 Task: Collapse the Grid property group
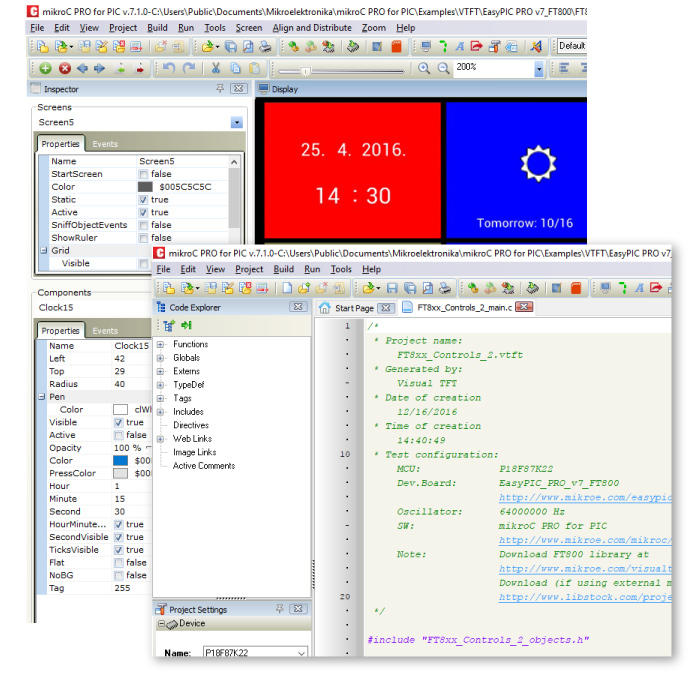(44, 250)
